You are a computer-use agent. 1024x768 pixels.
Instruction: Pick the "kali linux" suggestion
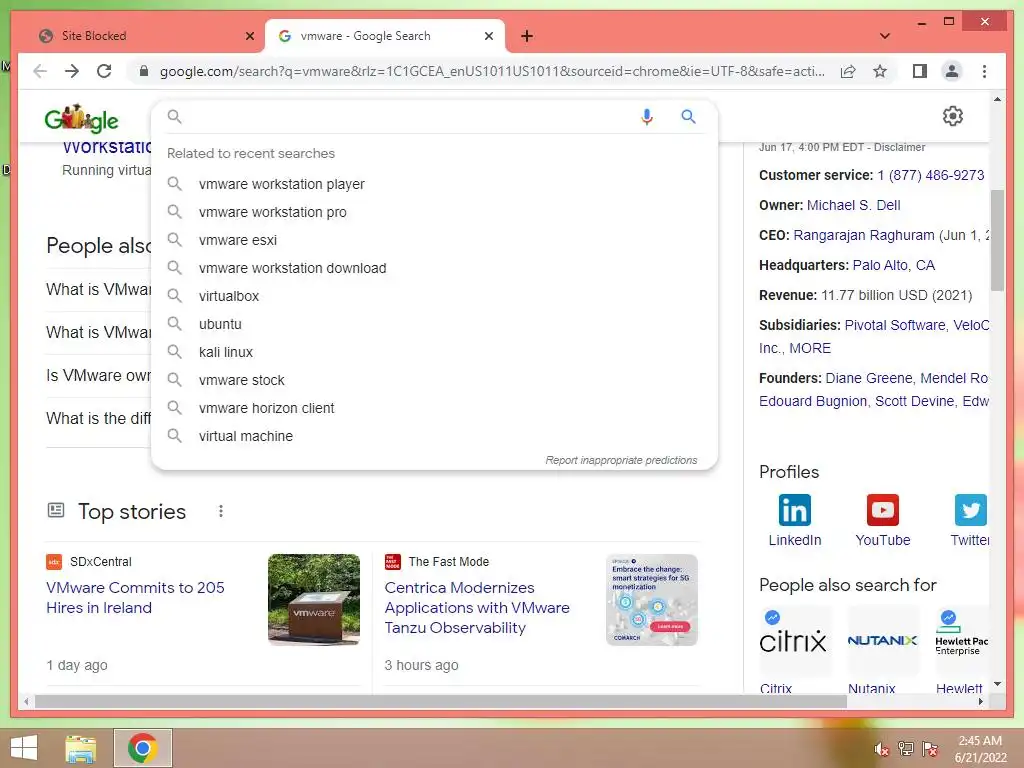[434, 353]
